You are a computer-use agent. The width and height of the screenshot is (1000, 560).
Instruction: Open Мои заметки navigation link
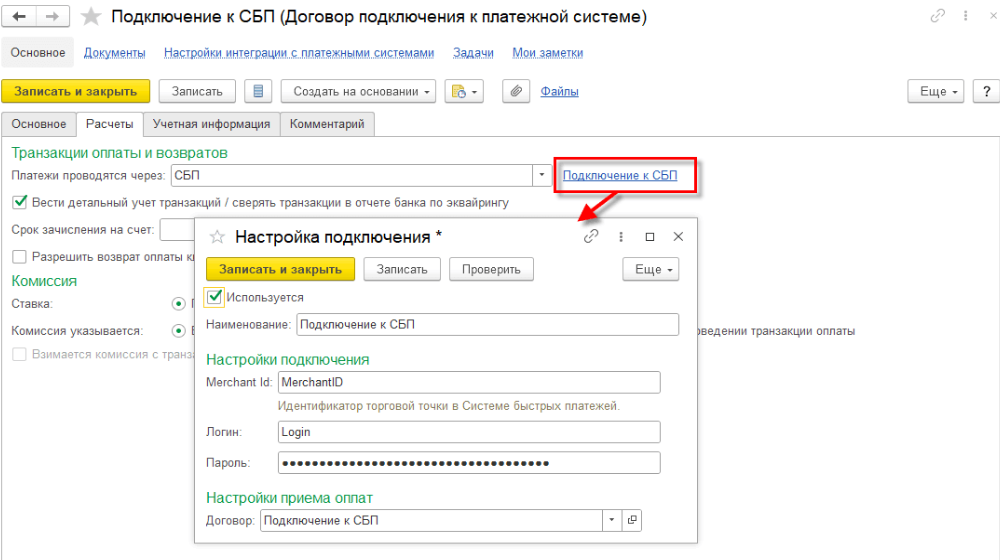(x=548, y=53)
